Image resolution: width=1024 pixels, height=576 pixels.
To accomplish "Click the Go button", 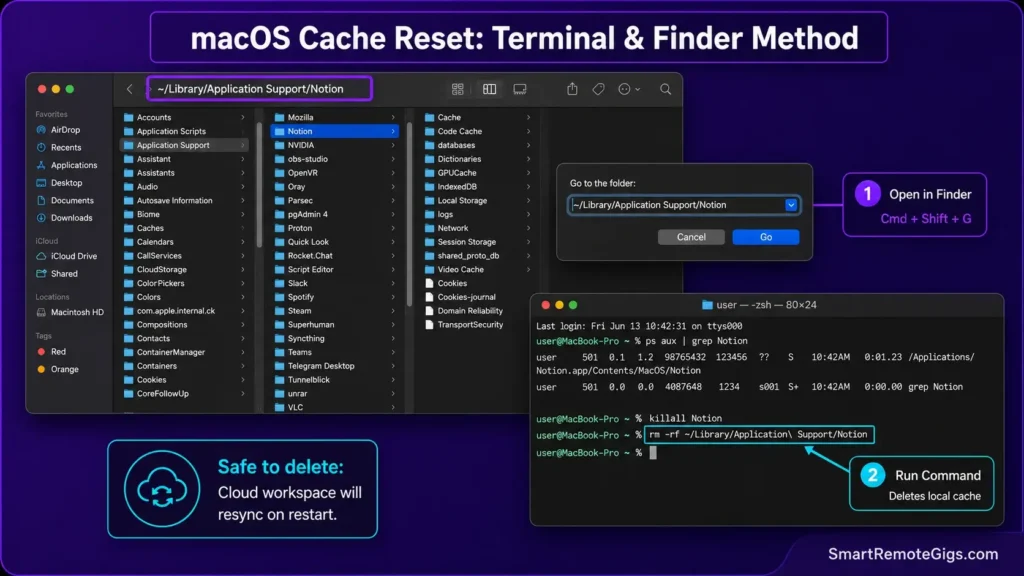I will point(765,237).
